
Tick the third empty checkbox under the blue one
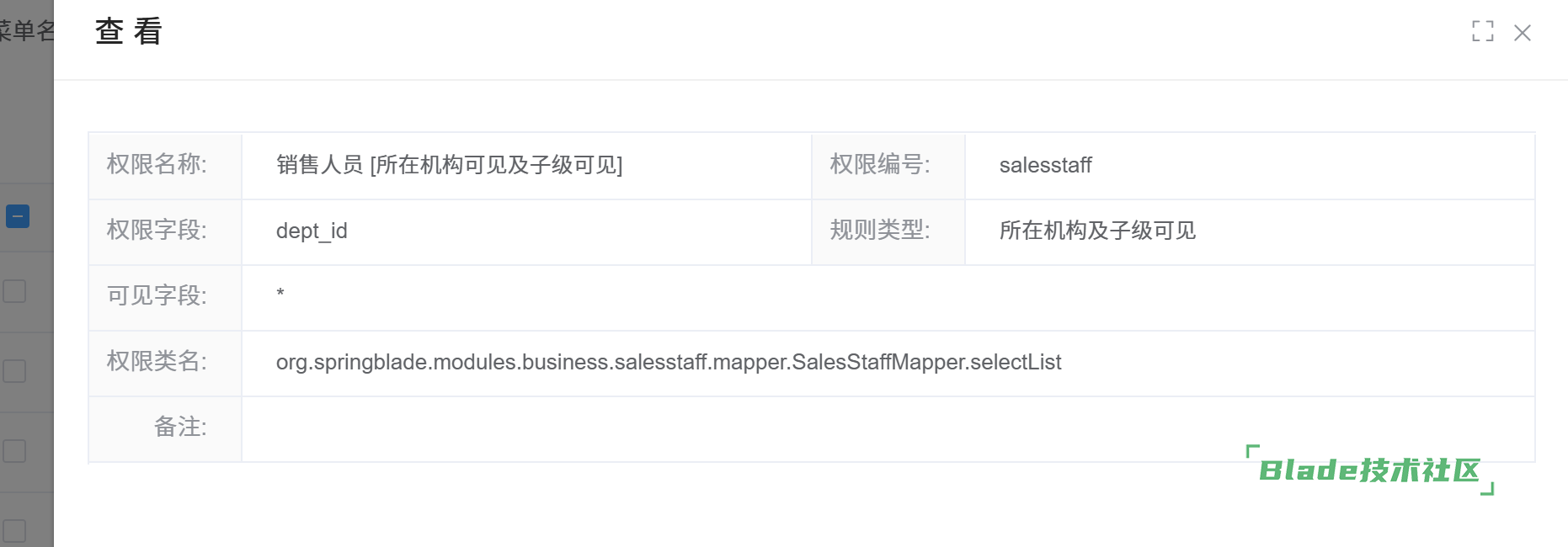(14, 451)
